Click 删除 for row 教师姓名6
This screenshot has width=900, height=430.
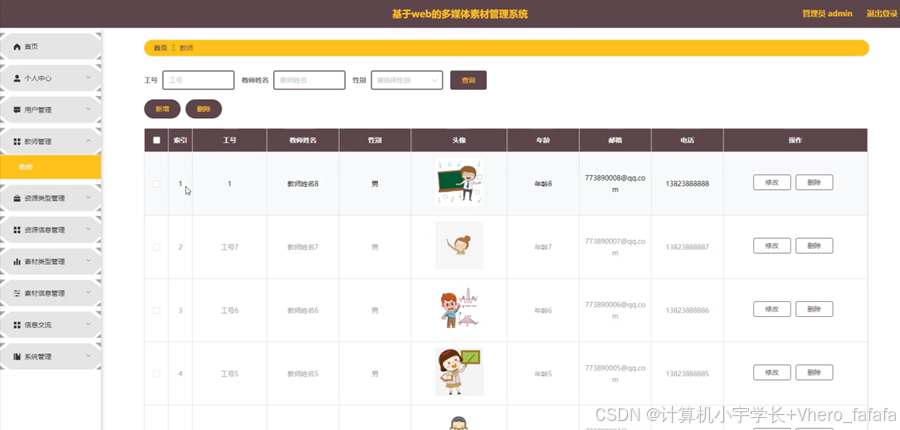(814, 309)
